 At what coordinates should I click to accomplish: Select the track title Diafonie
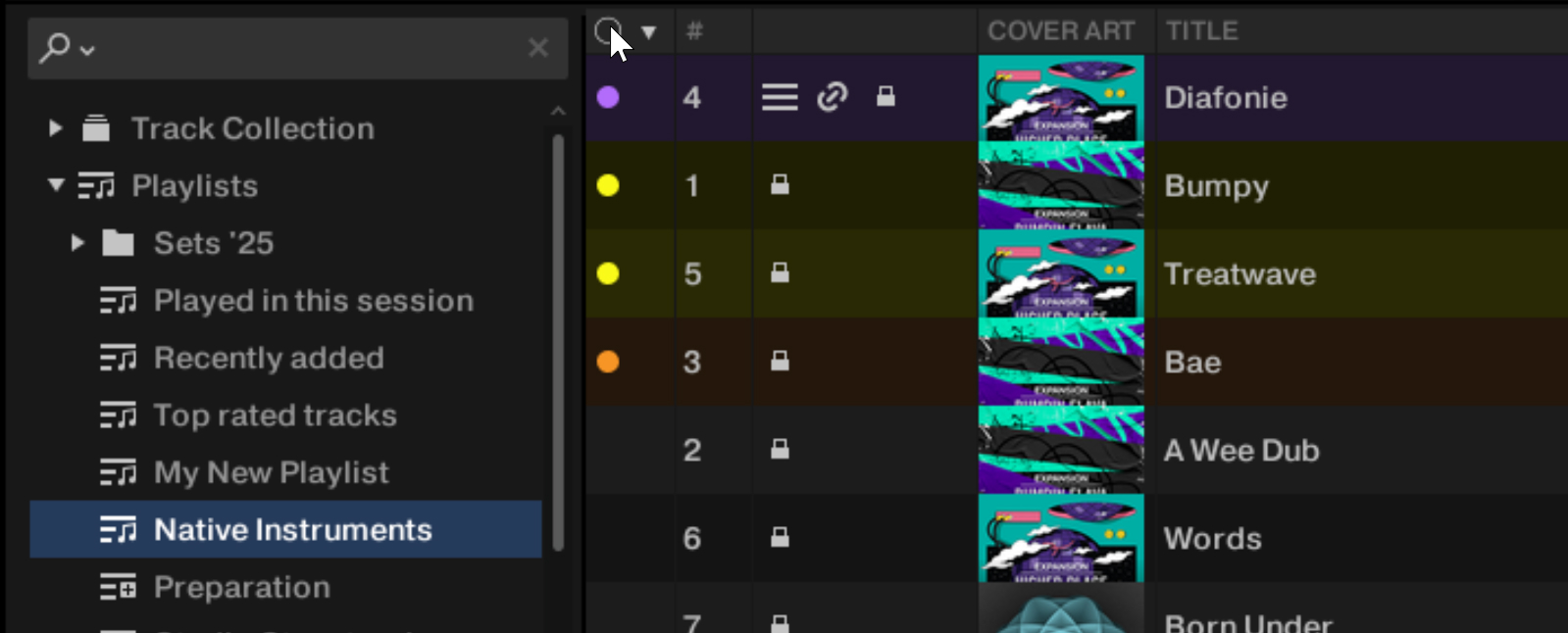1226,98
